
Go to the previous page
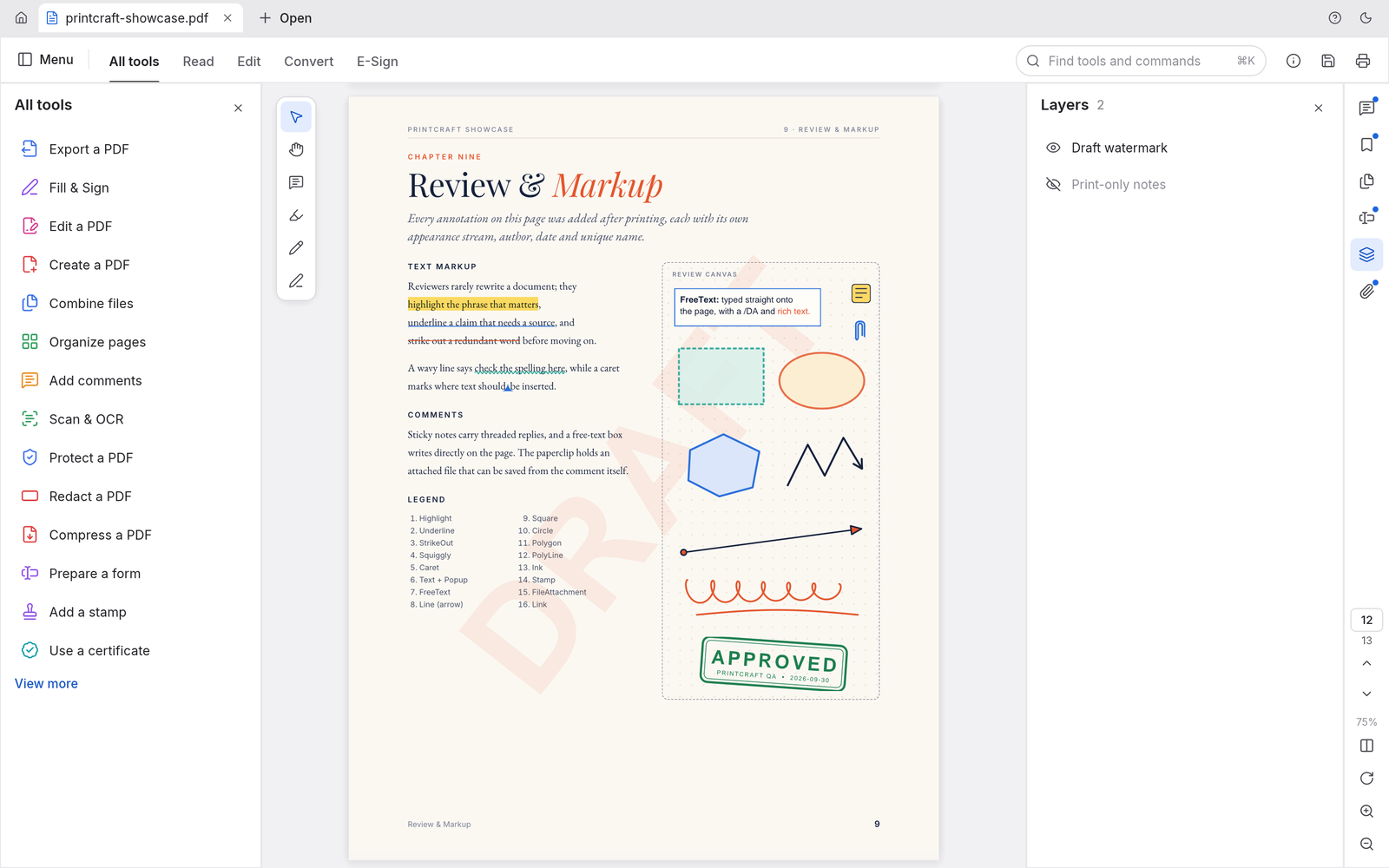[x=1366, y=664]
